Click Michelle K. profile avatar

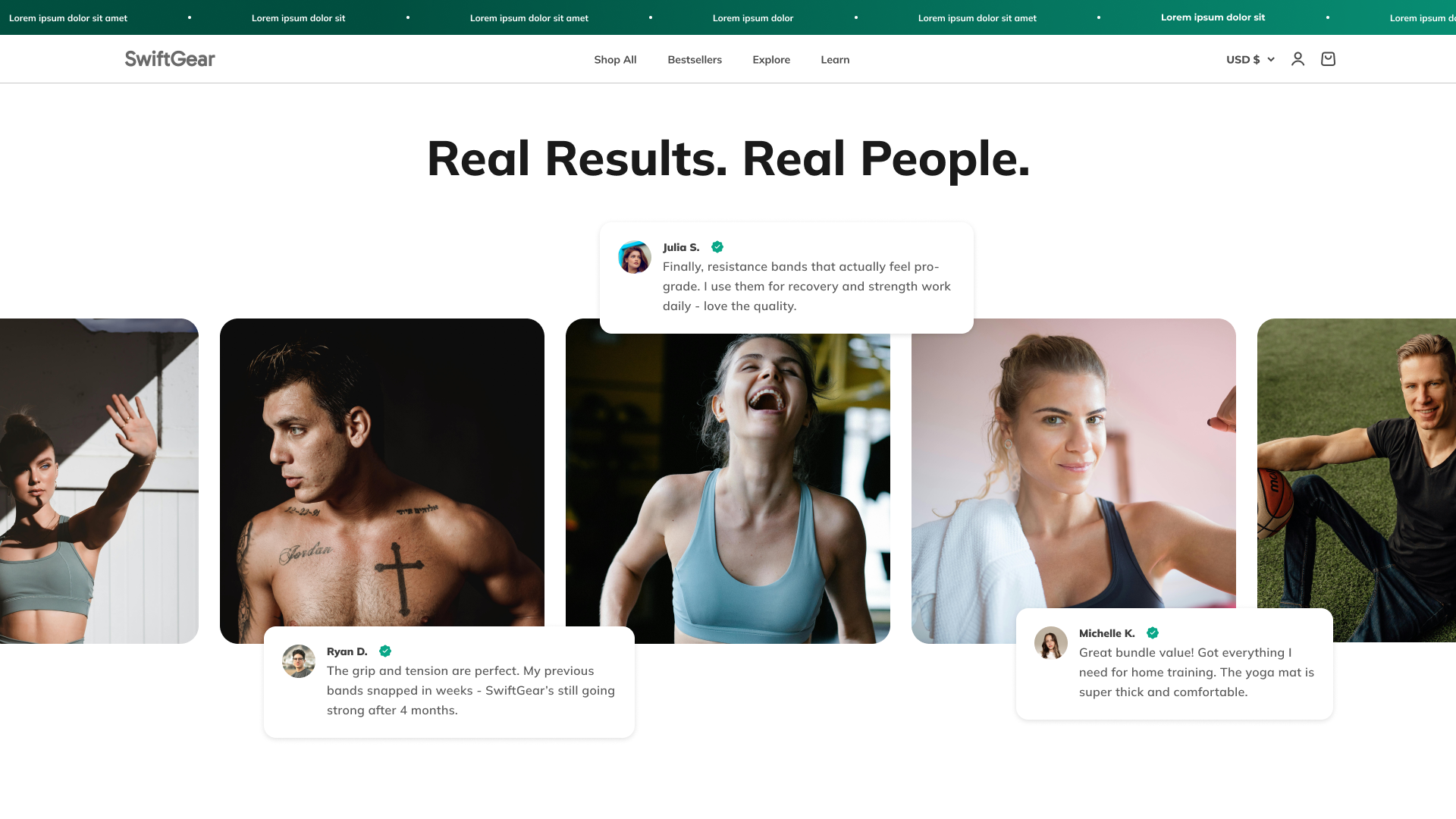point(1051,643)
